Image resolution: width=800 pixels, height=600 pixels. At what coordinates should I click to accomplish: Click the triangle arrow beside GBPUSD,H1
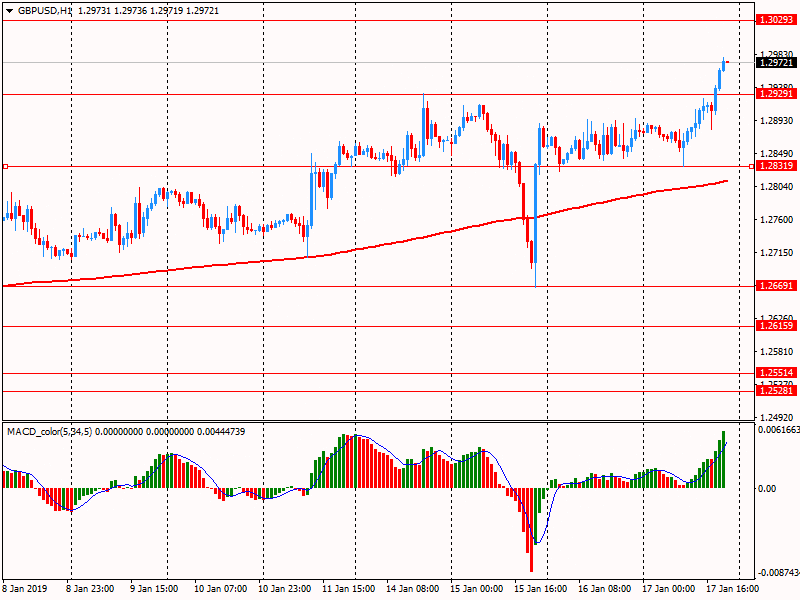(x=9, y=9)
